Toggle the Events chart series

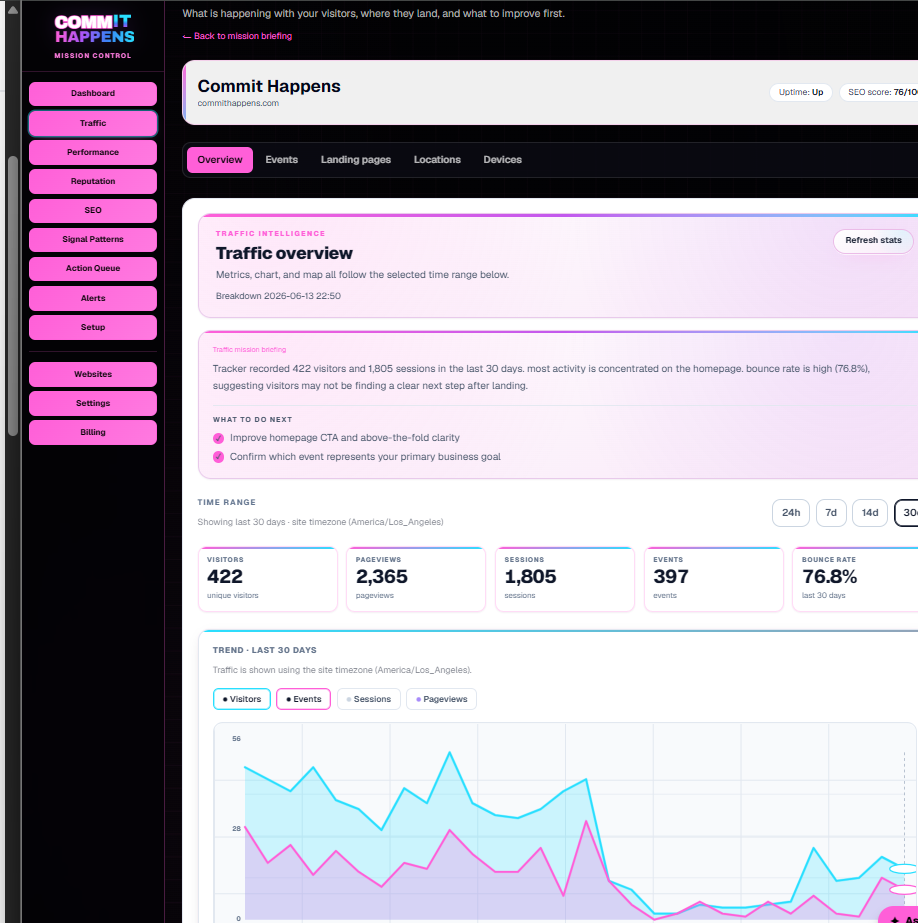303,699
